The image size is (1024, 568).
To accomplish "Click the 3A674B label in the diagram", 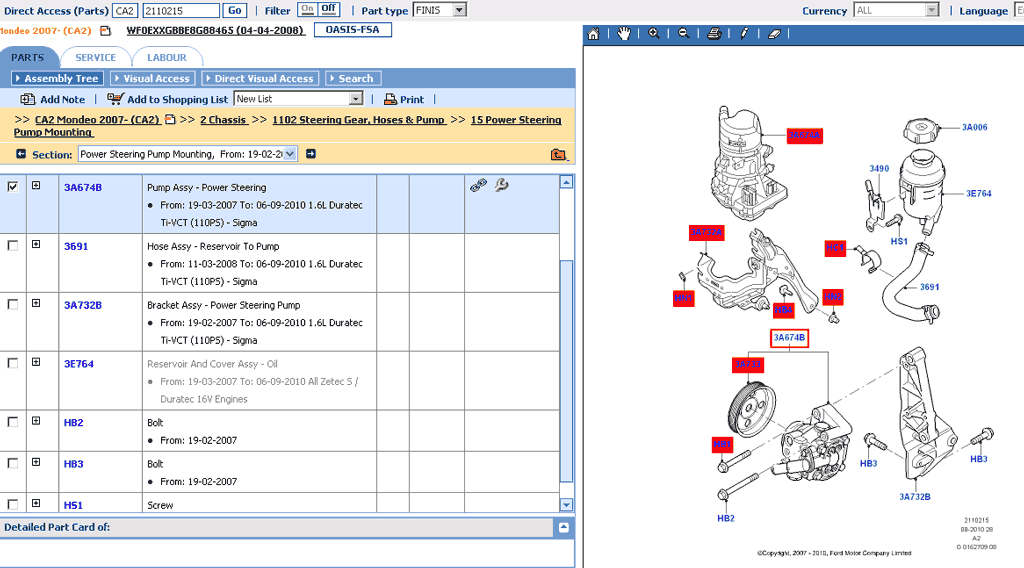I will tap(789, 338).
